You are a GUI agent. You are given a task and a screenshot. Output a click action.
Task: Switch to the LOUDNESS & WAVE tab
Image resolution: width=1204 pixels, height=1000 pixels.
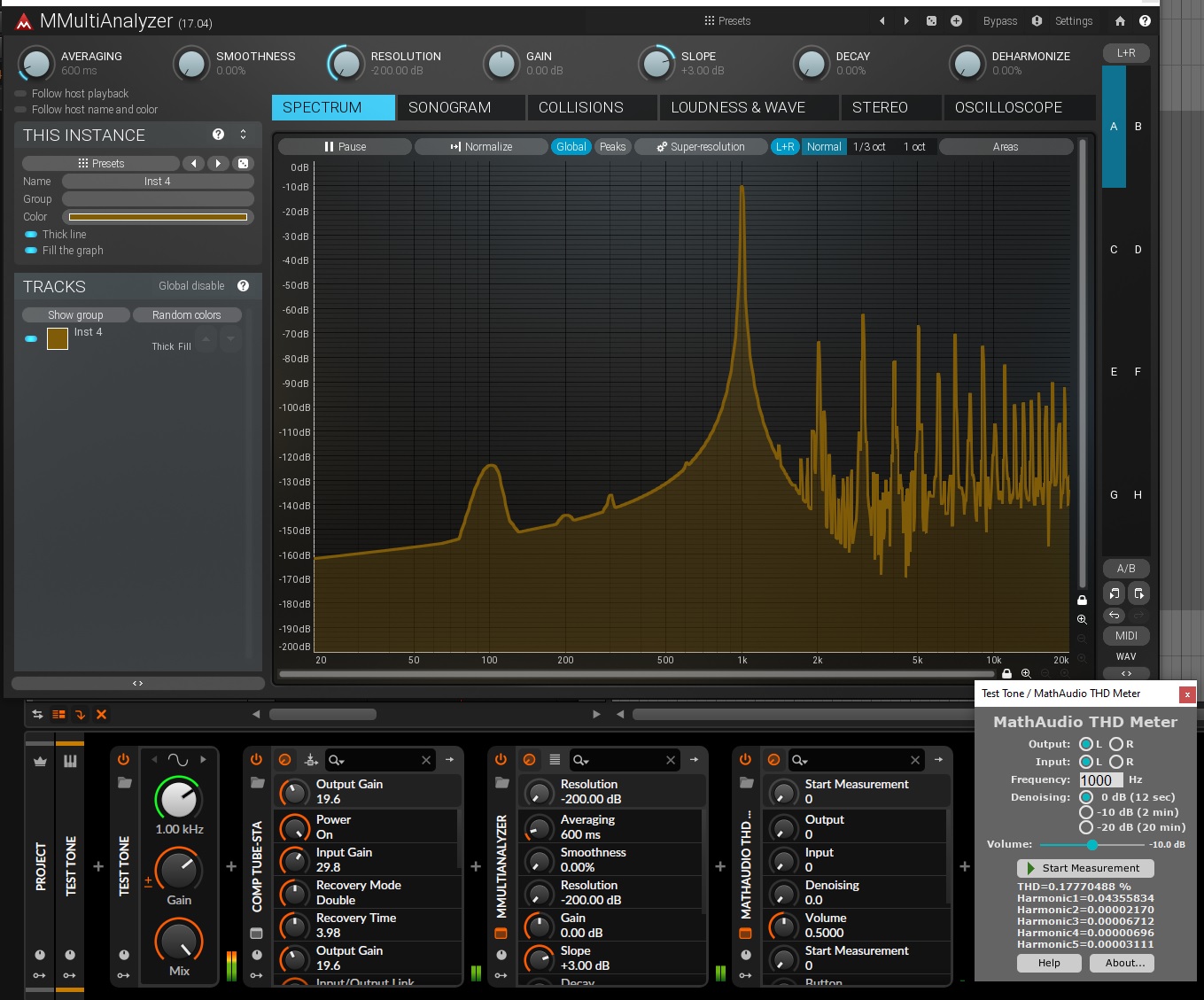[748, 107]
